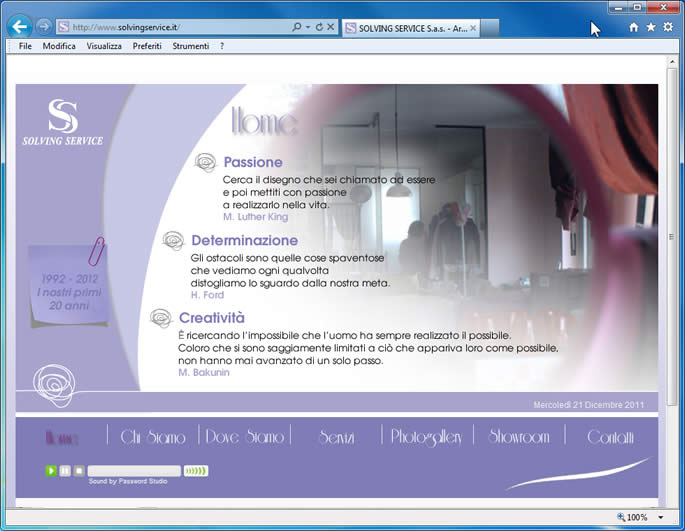Pause the background music

(65, 471)
